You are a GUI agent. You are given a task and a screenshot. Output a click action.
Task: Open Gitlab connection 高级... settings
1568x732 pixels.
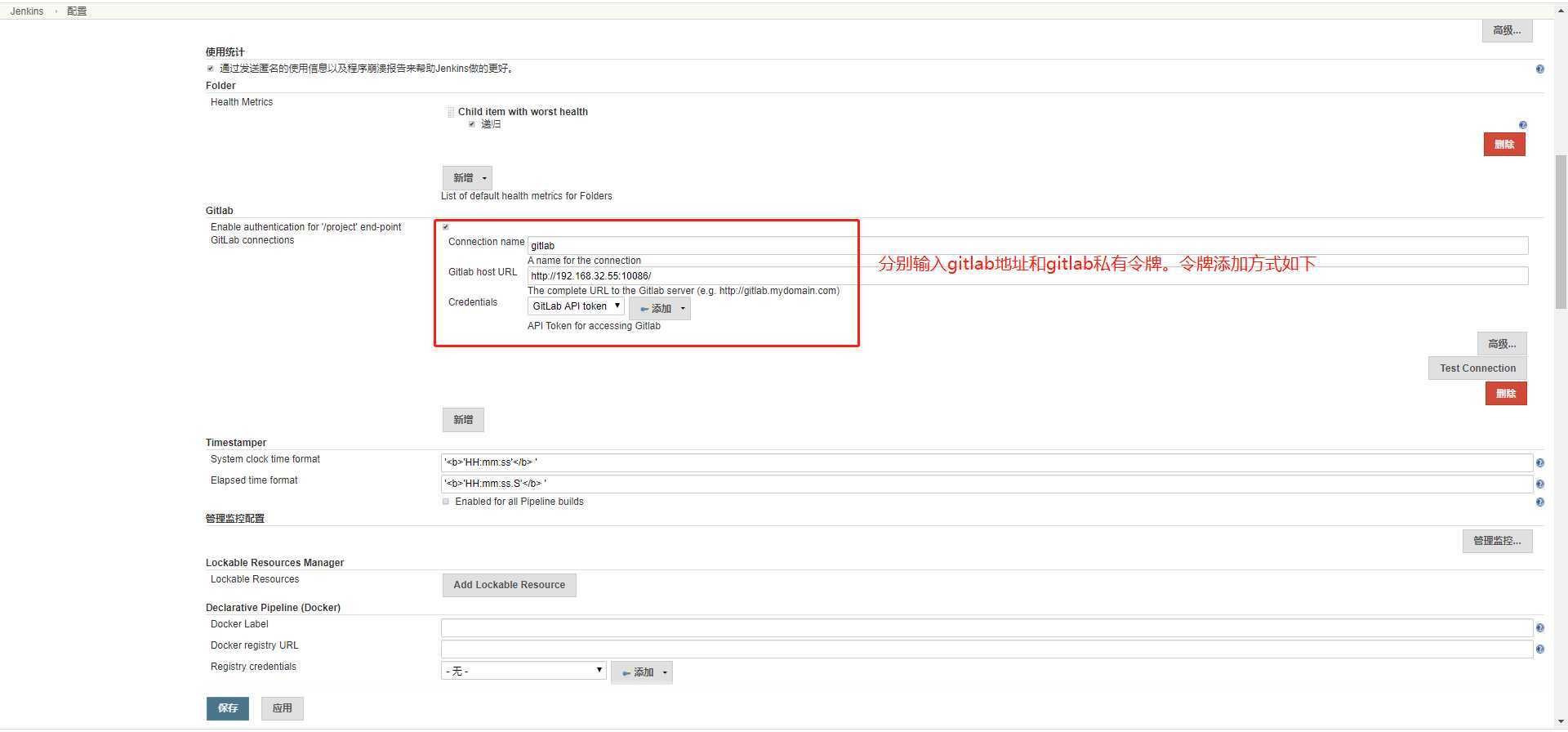pyautogui.click(x=1502, y=344)
